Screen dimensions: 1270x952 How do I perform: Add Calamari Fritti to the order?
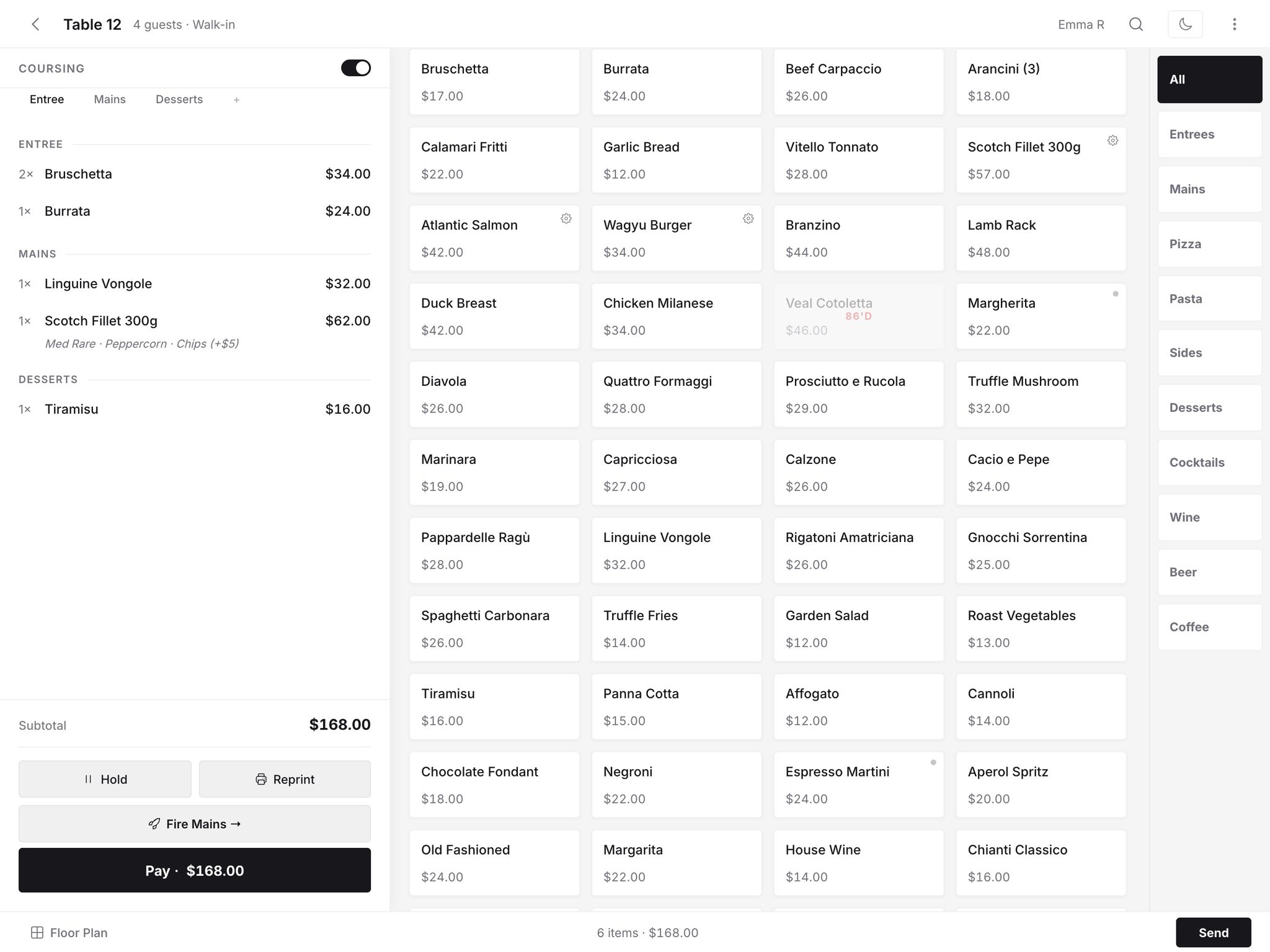coord(494,160)
